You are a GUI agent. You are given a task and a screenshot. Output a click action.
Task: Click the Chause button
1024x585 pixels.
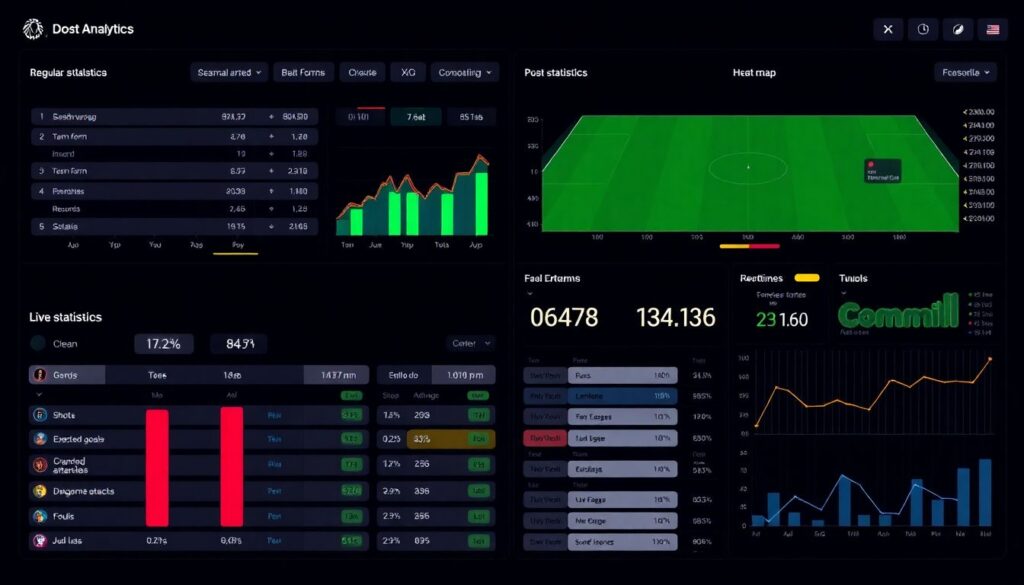(x=361, y=72)
